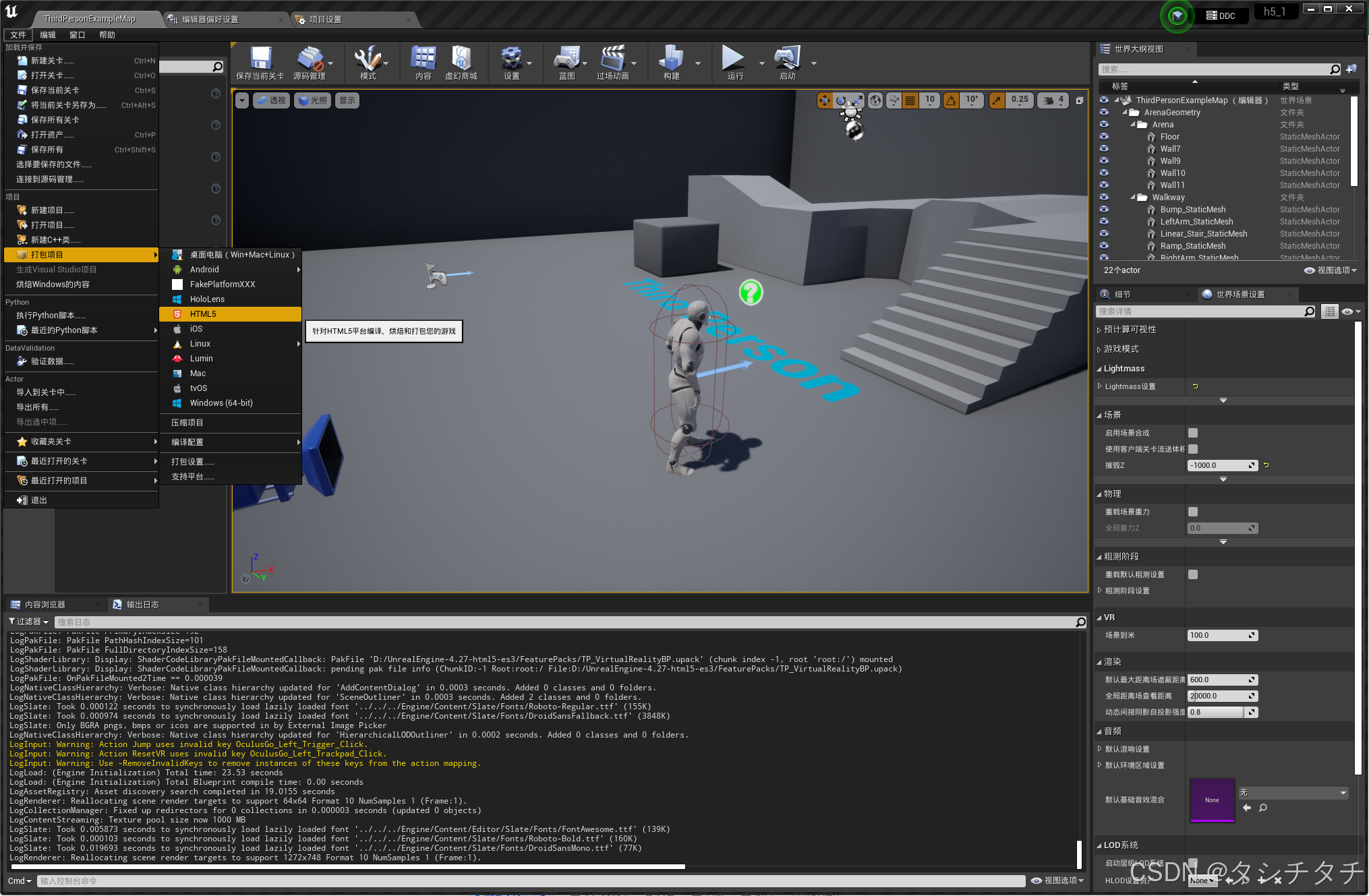Open the 过滤器 log filter dropdown
The width and height of the screenshot is (1369, 896).
point(28,622)
